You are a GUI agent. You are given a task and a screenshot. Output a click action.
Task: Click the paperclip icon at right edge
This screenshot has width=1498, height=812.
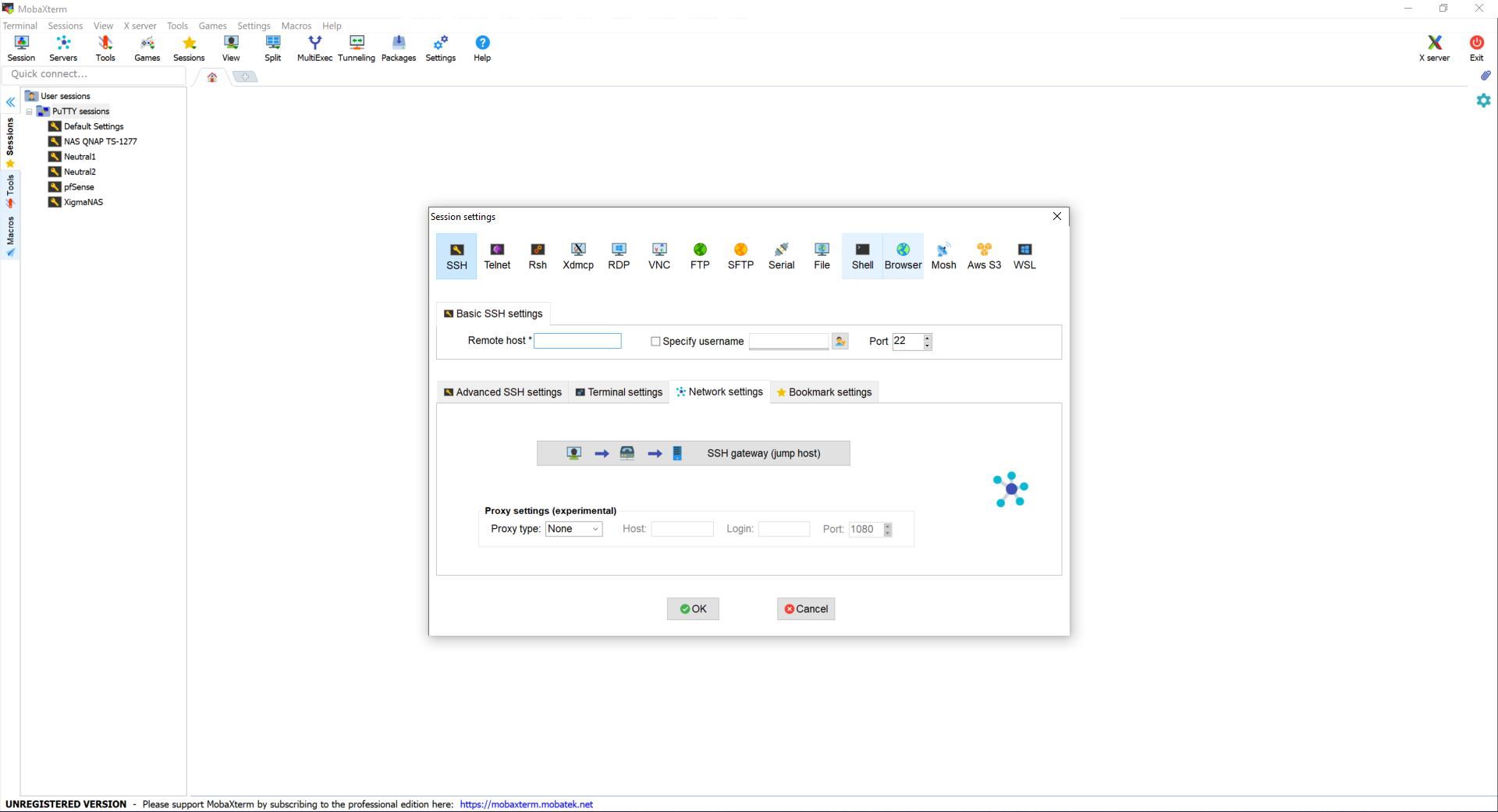pyautogui.click(x=1485, y=76)
